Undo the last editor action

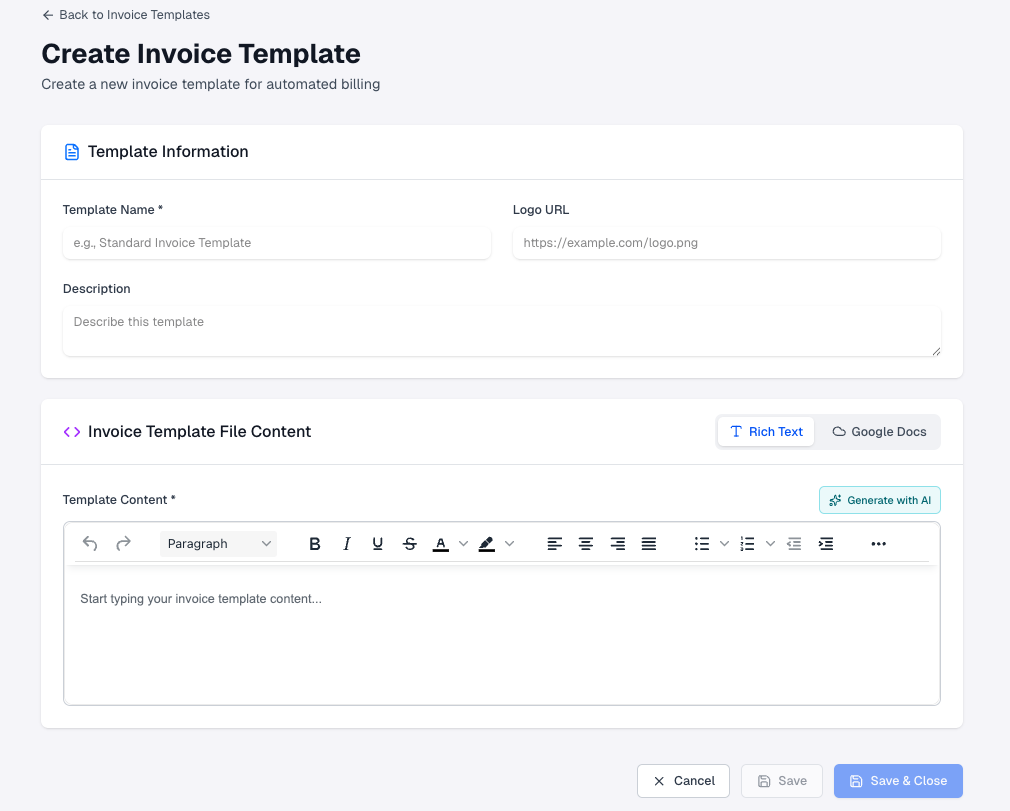90,544
